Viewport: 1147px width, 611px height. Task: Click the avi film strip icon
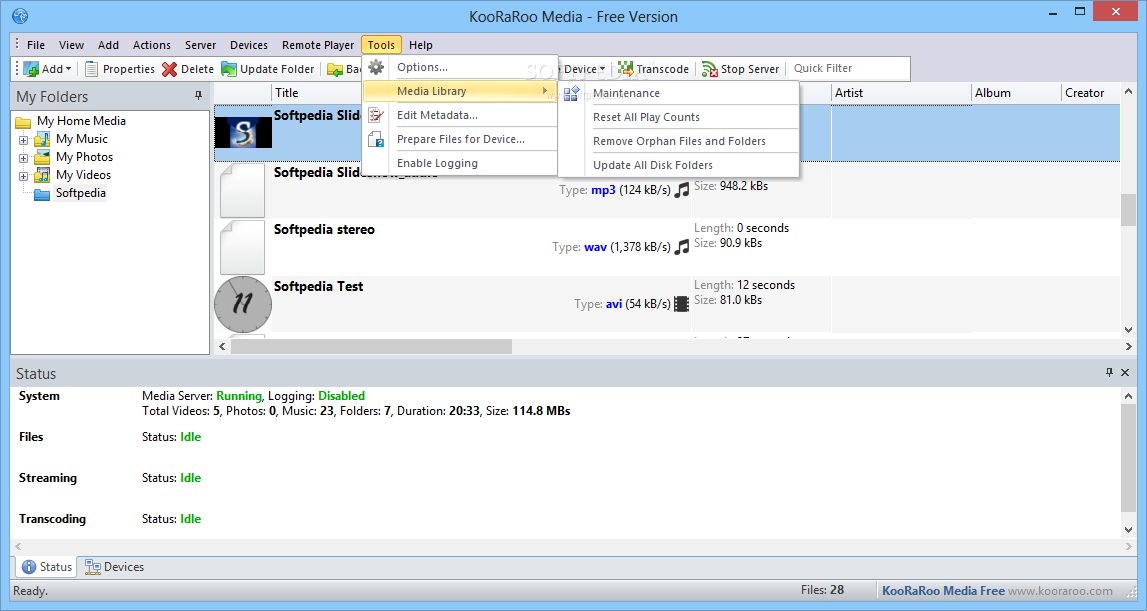point(681,304)
